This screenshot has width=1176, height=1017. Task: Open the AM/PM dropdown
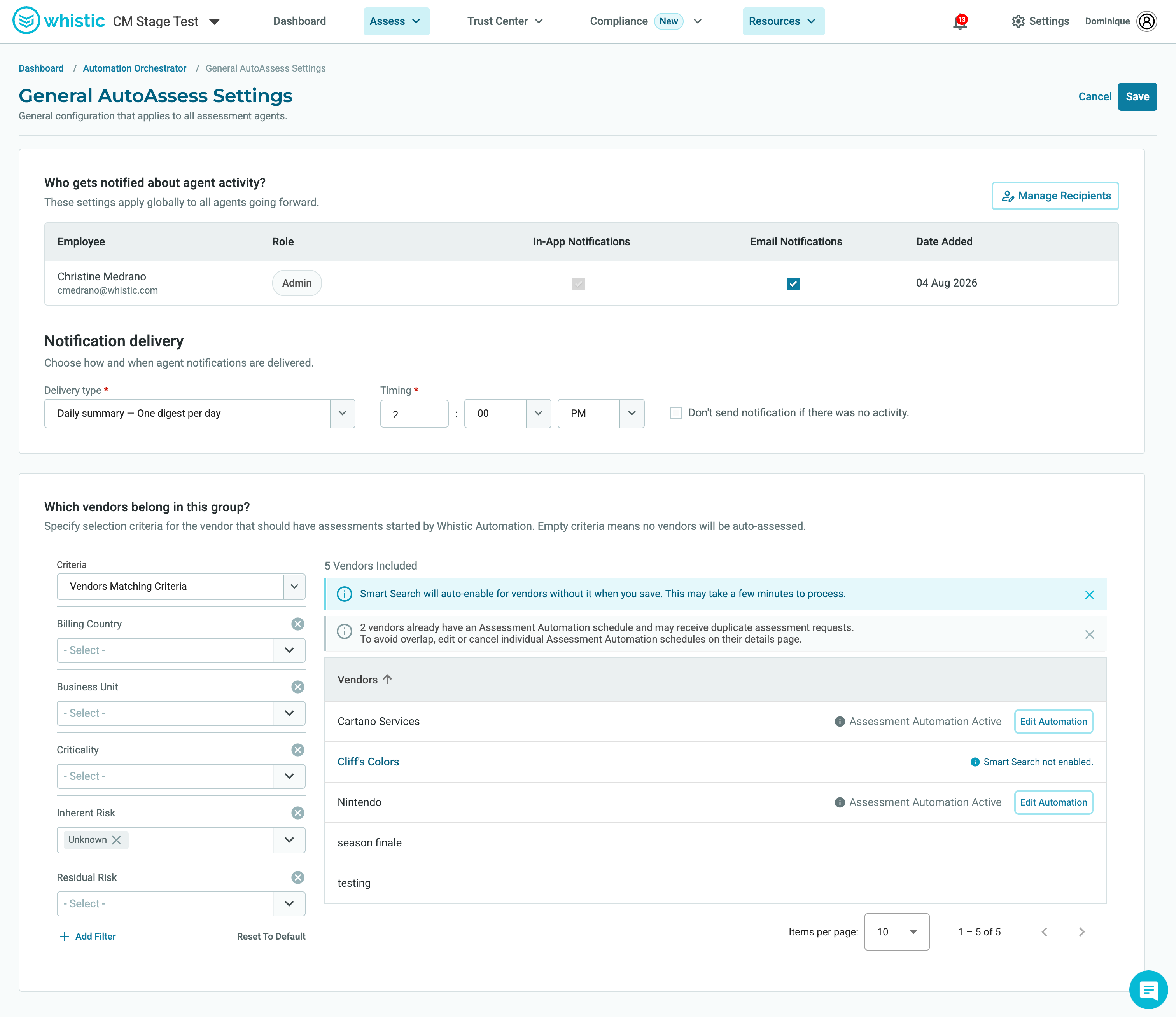[600, 413]
